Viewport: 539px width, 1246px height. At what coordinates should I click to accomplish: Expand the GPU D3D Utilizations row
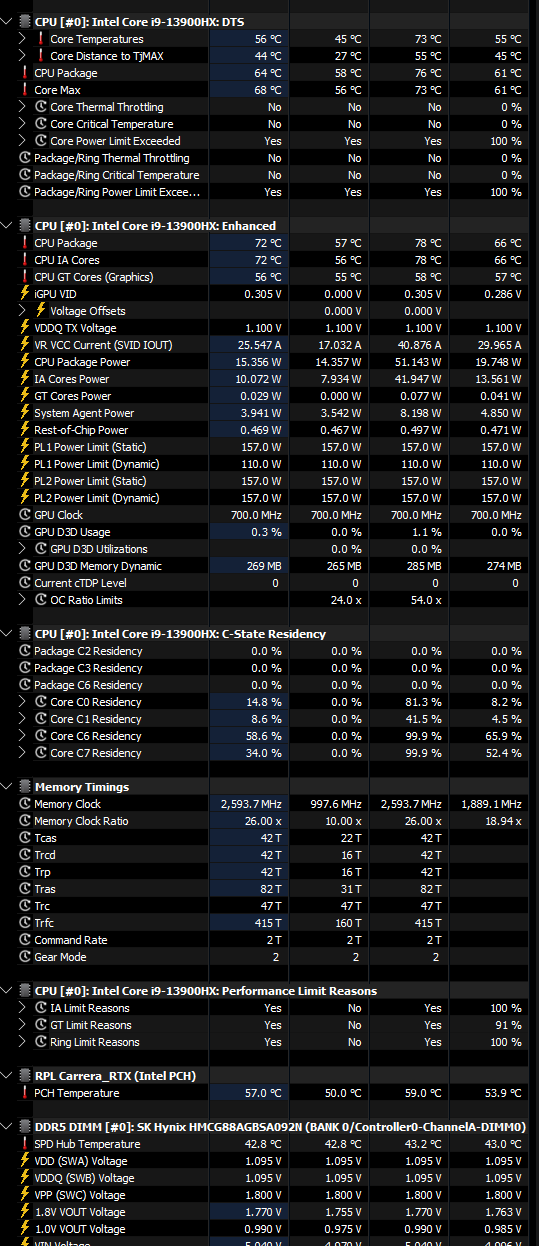tap(24, 549)
